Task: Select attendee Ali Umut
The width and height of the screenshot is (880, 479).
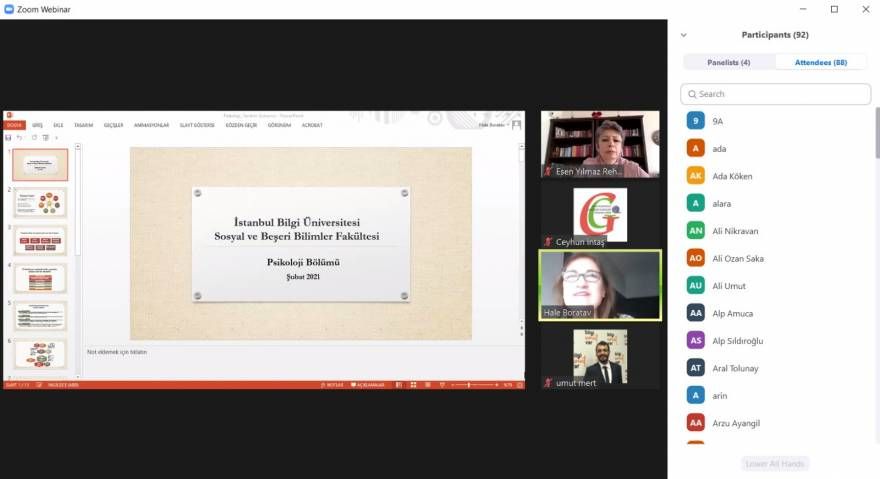Action: click(777, 286)
